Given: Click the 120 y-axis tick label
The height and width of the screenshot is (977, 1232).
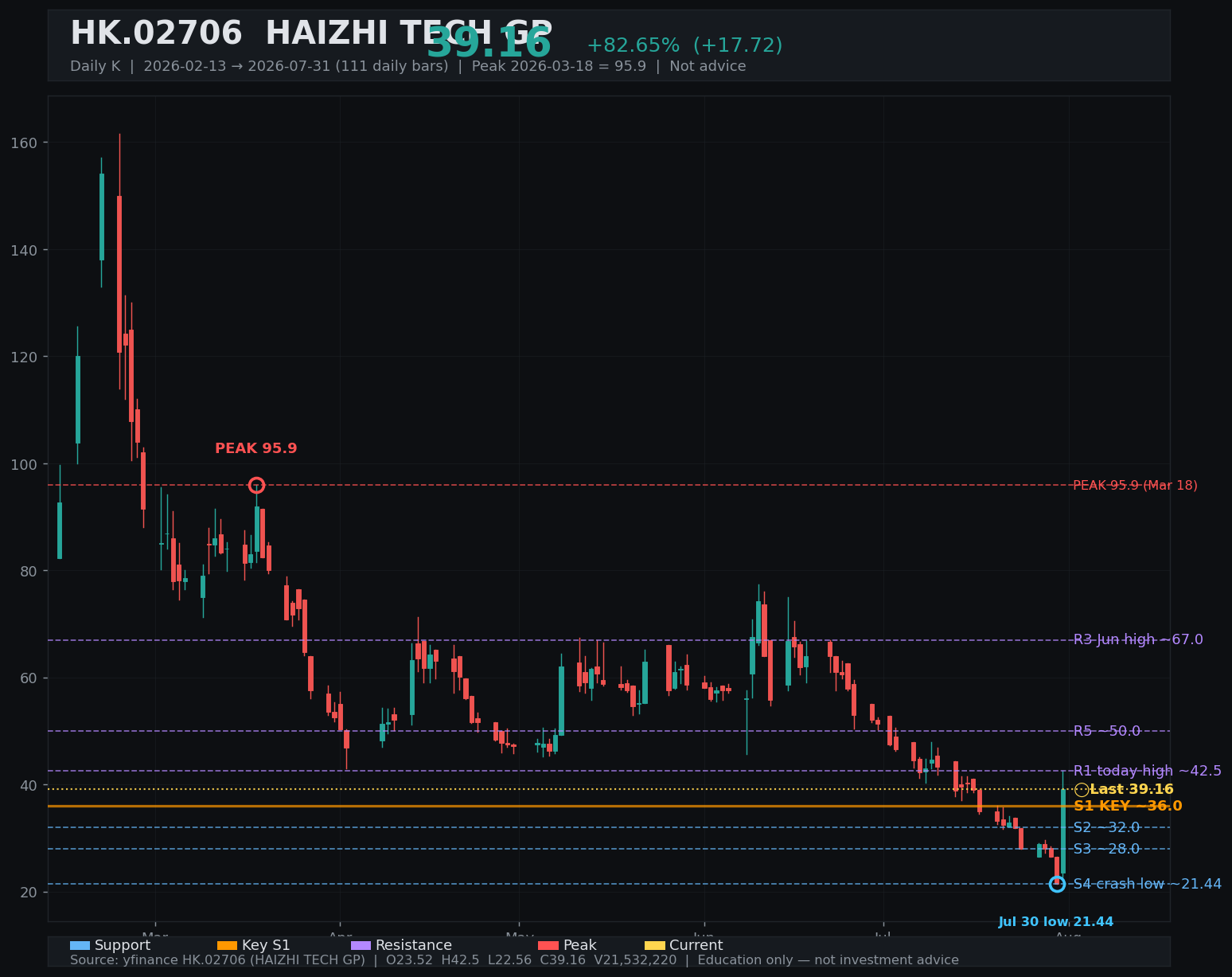Looking at the screenshot, I should (25, 357).
